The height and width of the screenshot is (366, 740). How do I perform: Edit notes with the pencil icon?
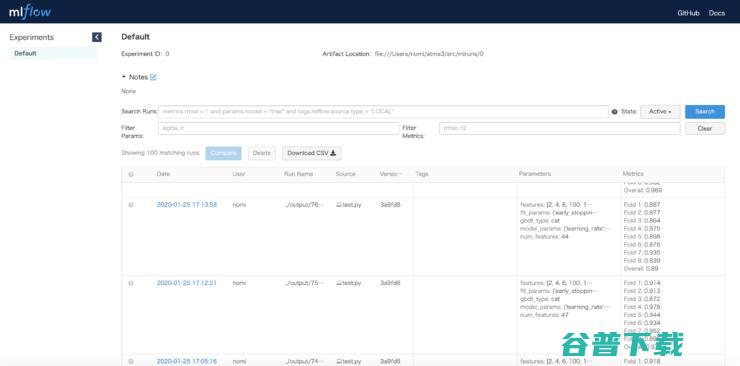(153, 77)
